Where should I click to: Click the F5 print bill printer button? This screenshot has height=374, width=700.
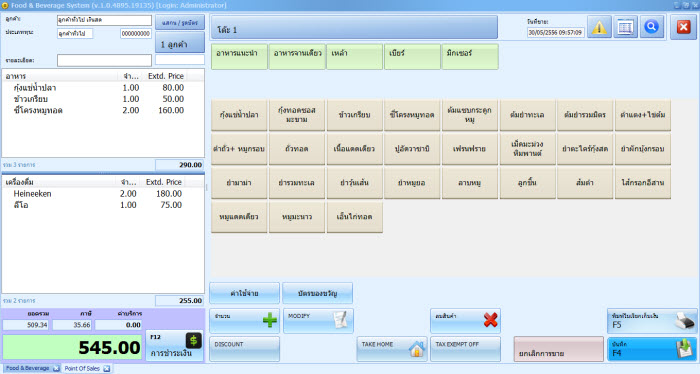(652, 320)
